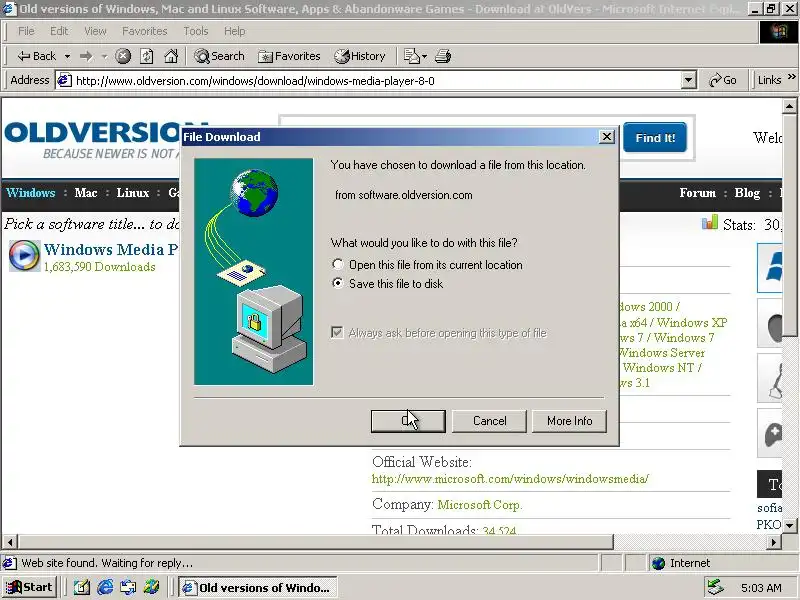This screenshot has width=800, height=600.
Task: Click the Find It! search button
Action: tap(655, 138)
